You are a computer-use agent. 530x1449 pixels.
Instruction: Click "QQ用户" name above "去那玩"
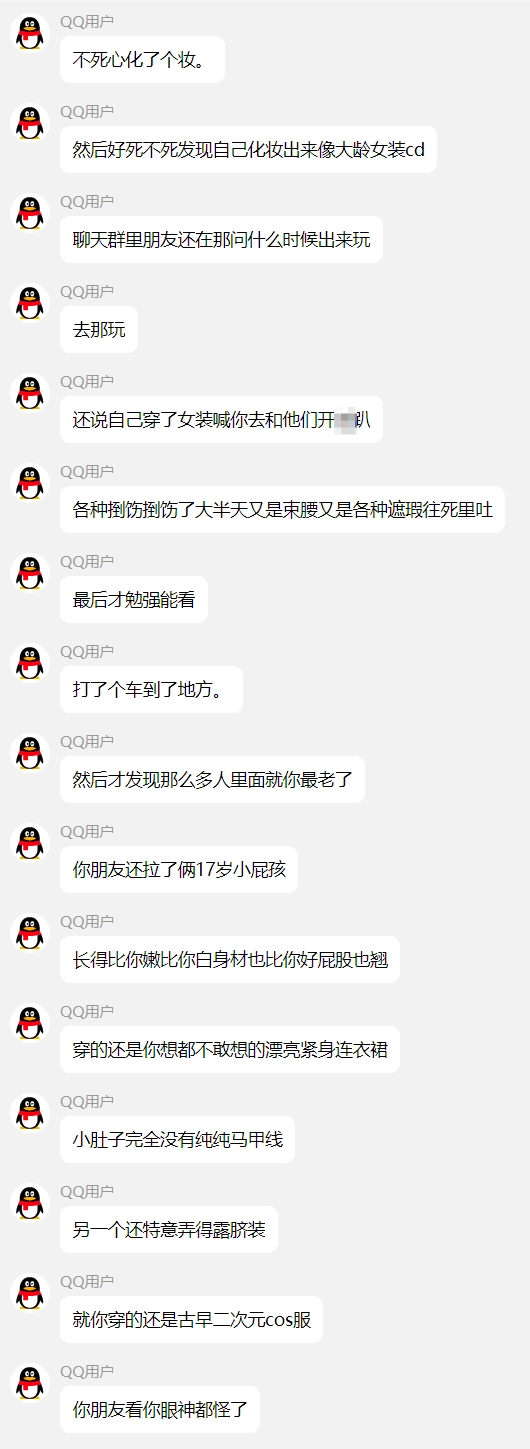87,291
